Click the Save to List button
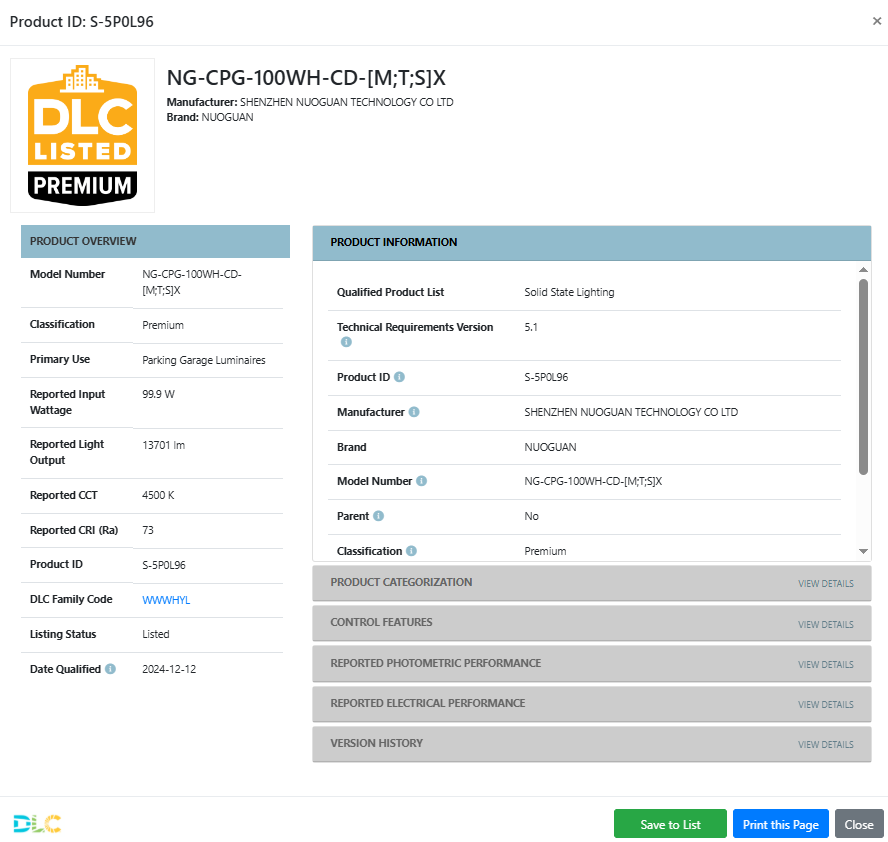The height and width of the screenshot is (842, 888). 670,824
